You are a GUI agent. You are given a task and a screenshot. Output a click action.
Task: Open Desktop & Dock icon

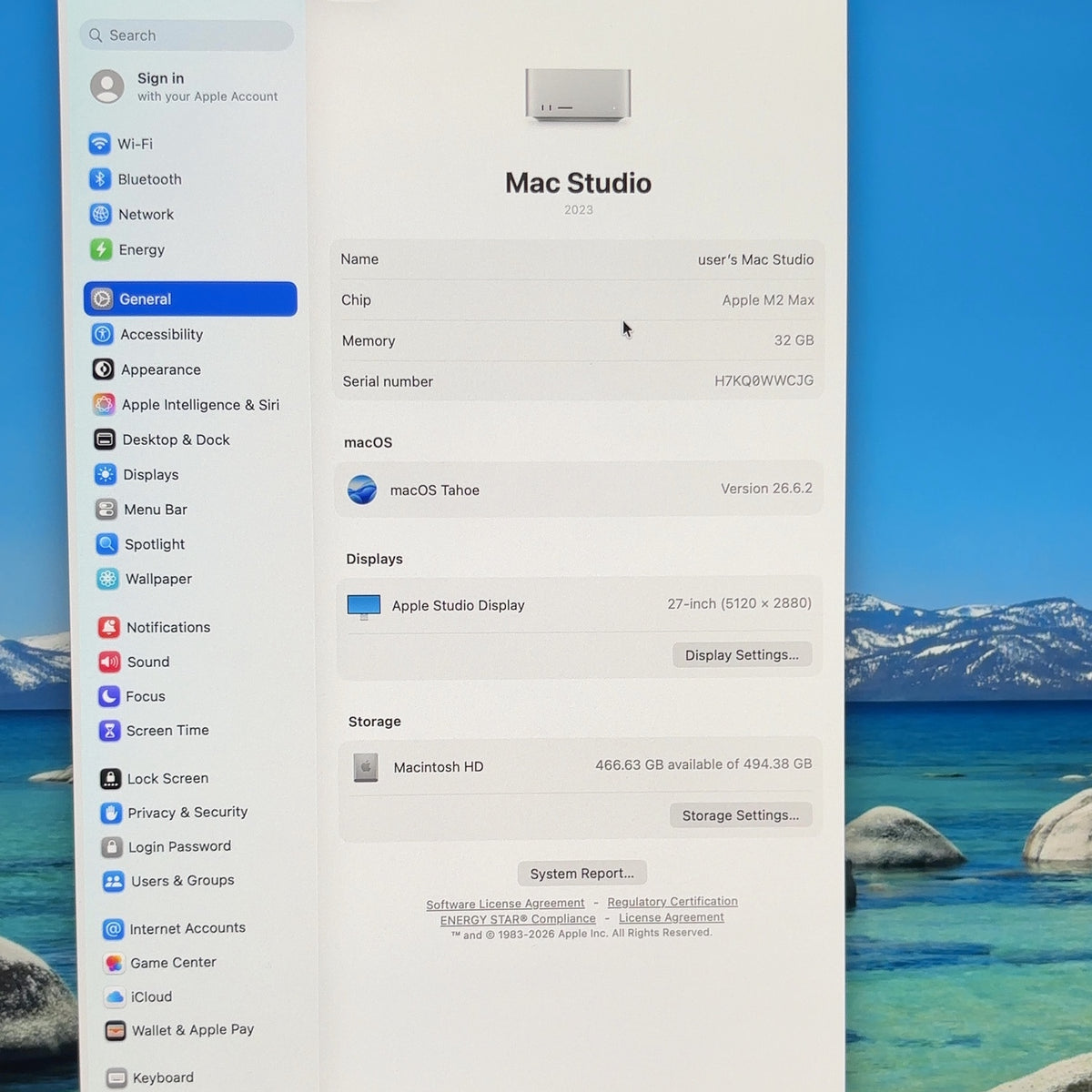[105, 440]
